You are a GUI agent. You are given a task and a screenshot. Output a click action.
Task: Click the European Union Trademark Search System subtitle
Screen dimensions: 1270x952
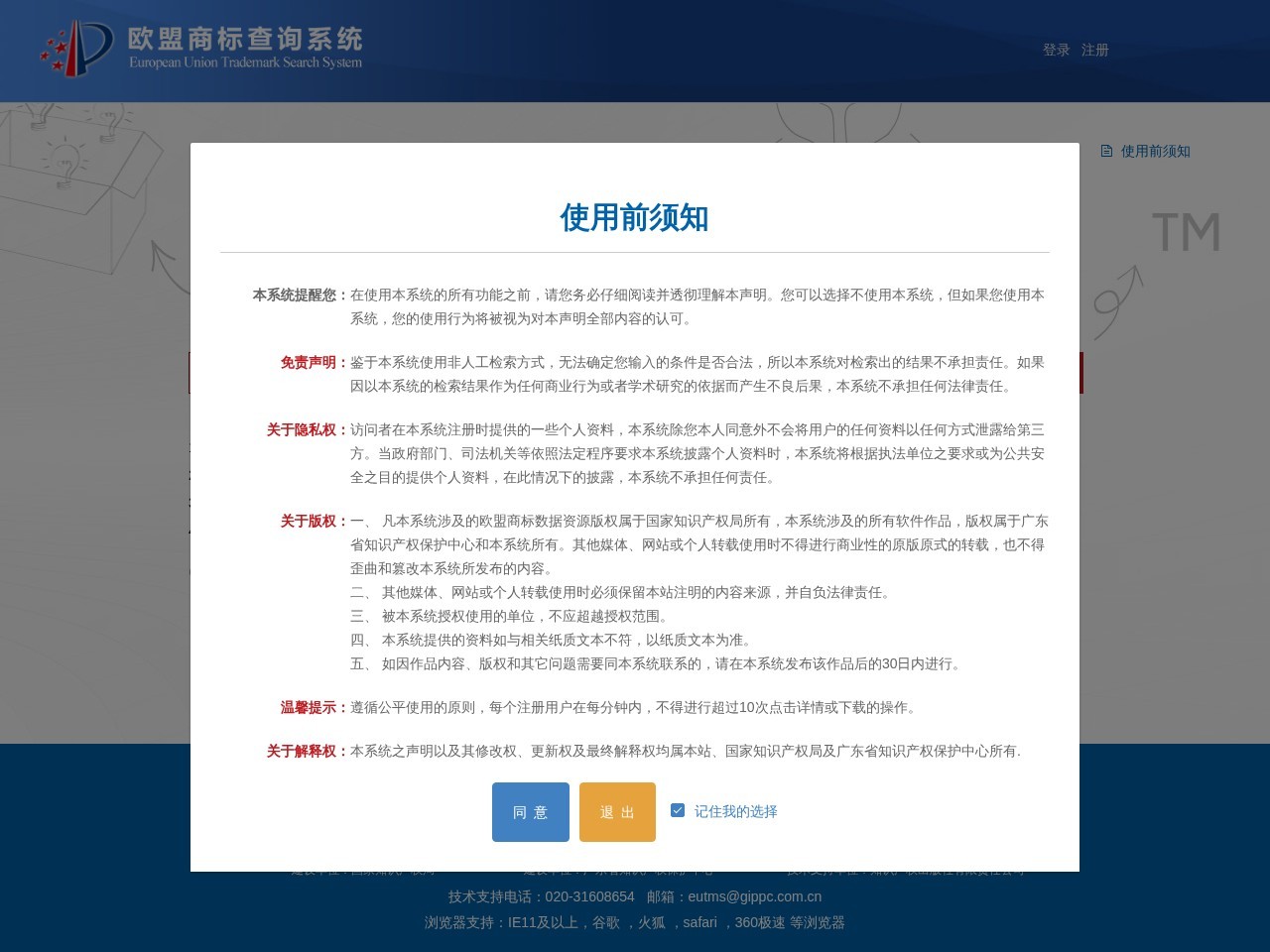click(245, 62)
